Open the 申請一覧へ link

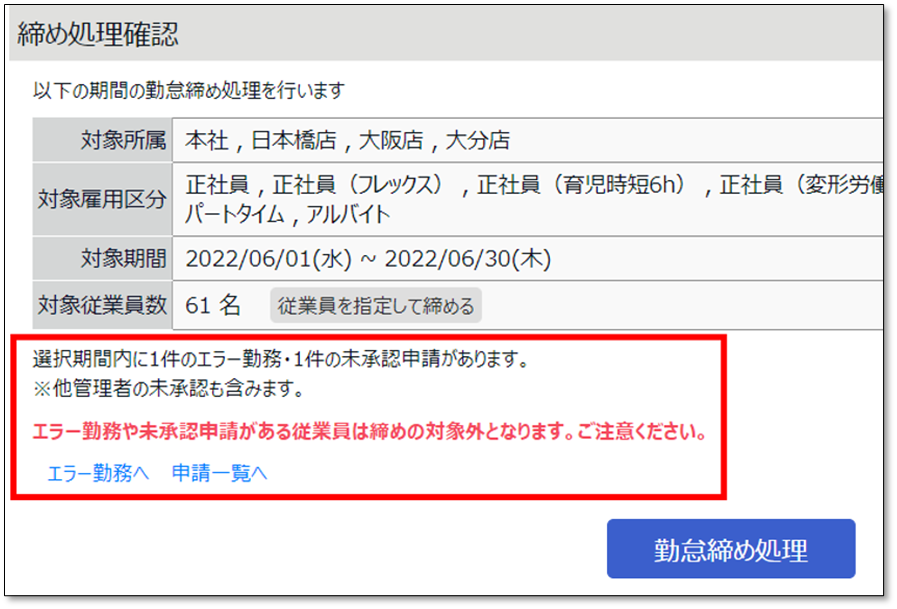[219, 473]
